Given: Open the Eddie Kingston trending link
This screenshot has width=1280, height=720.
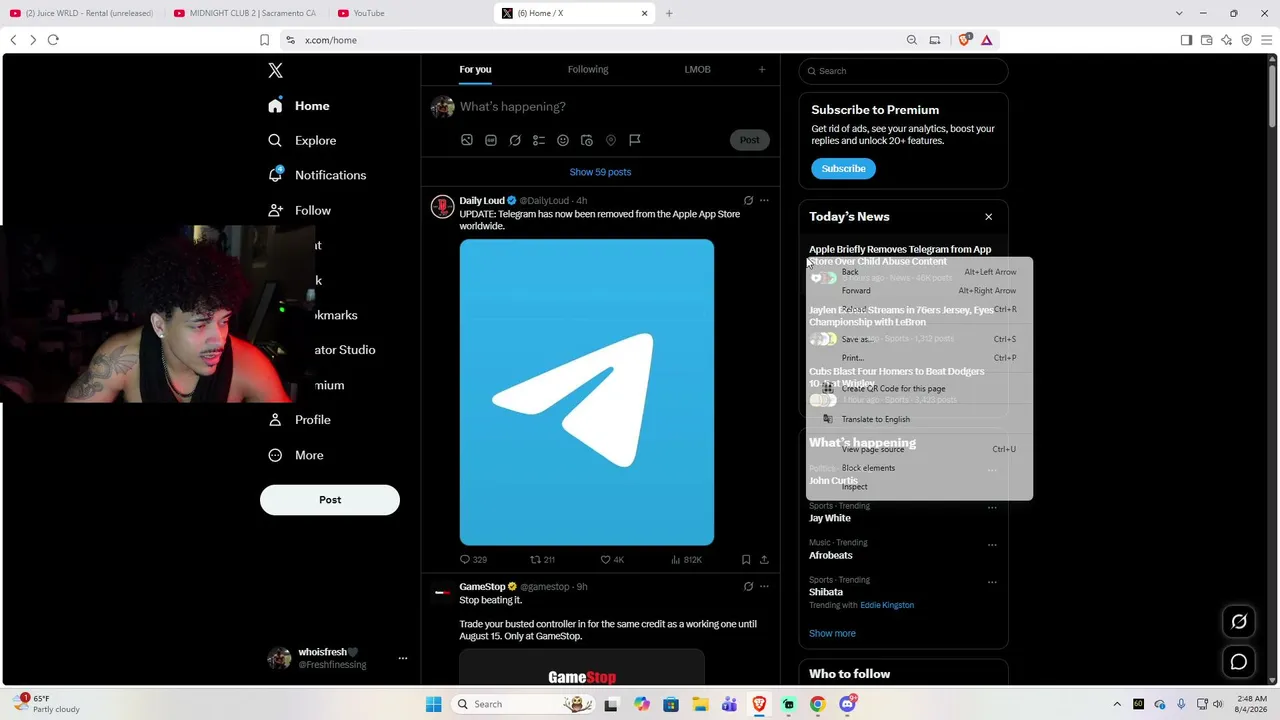Looking at the screenshot, I should click(x=887, y=605).
